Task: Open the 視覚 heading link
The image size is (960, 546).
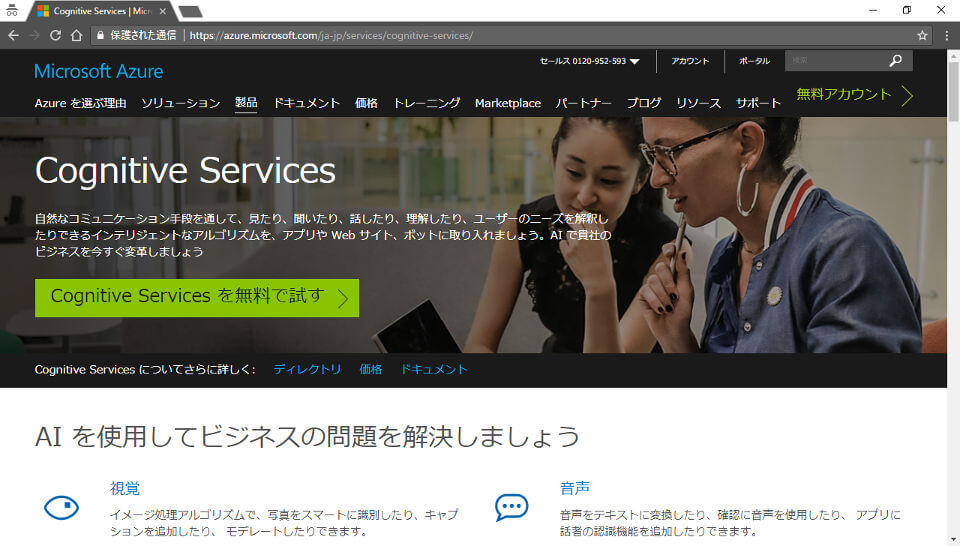Action: pos(125,488)
